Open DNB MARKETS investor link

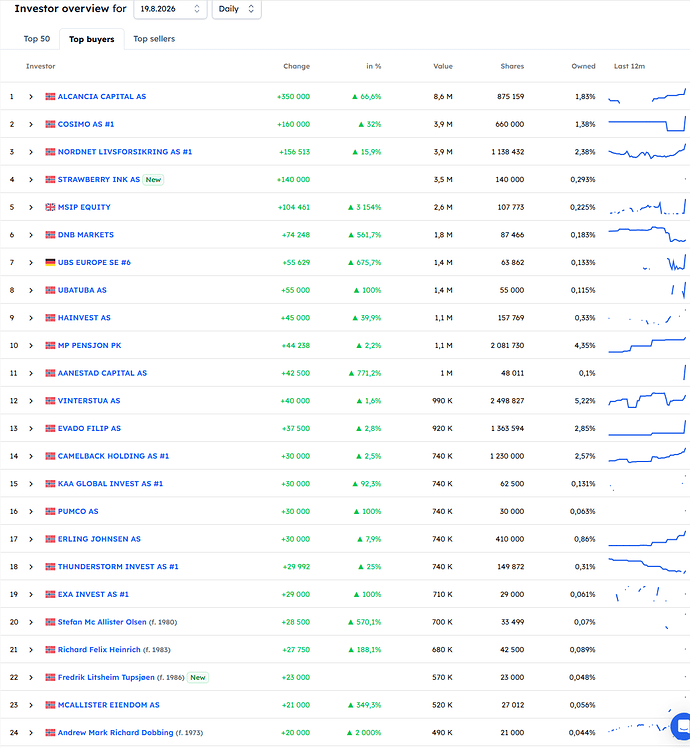click(x=86, y=235)
